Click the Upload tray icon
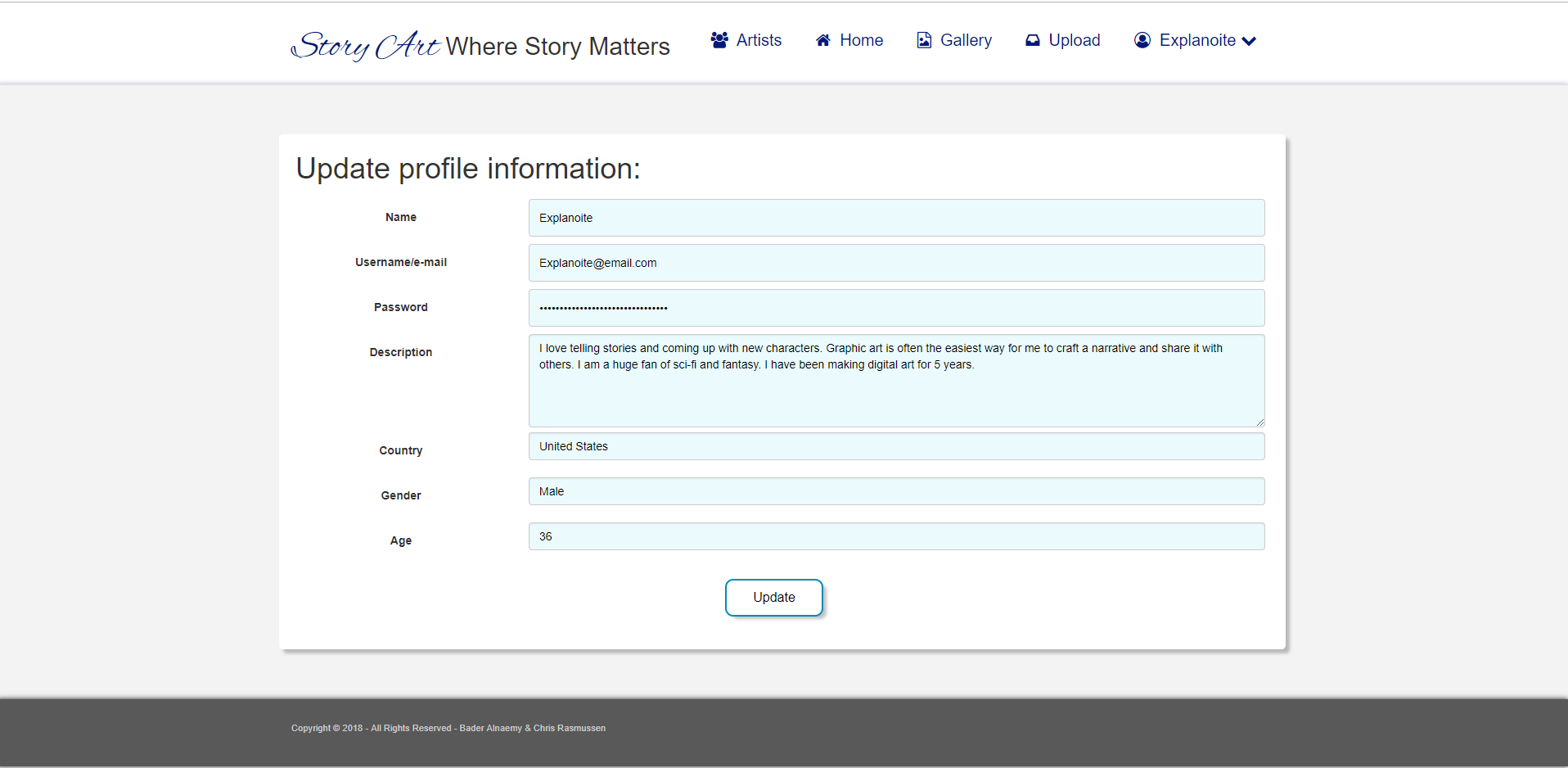 (x=1033, y=40)
